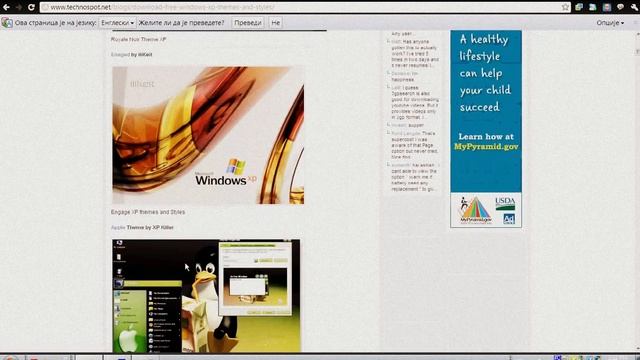Click the page vertical scrollbar
The image size is (640, 360).
[637, 190]
